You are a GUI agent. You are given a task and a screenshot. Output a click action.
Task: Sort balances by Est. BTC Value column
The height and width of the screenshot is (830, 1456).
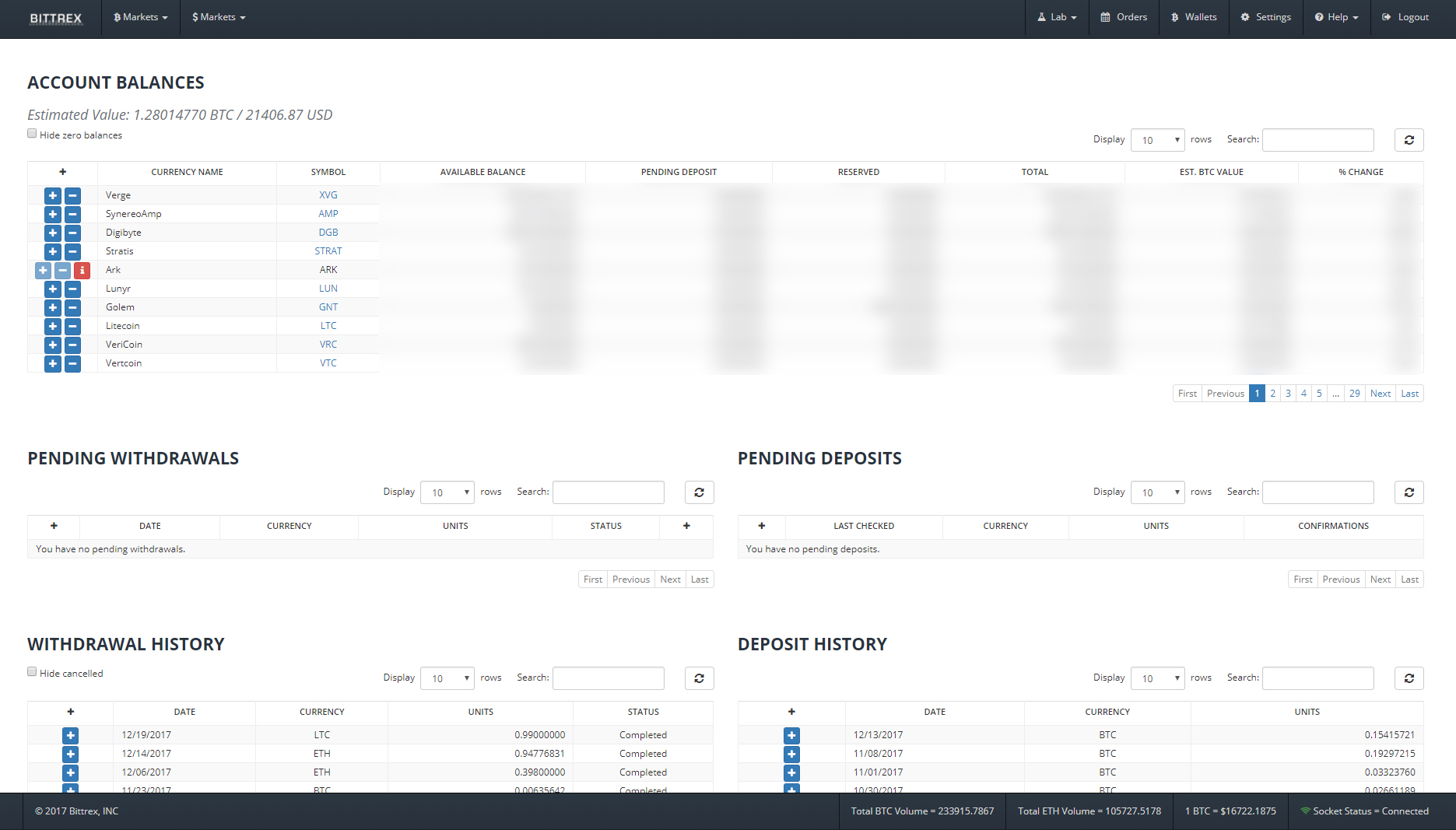click(1211, 173)
